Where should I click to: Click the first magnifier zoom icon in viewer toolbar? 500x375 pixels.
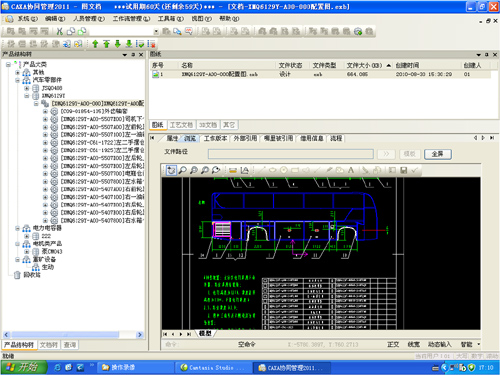click(x=182, y=170)
